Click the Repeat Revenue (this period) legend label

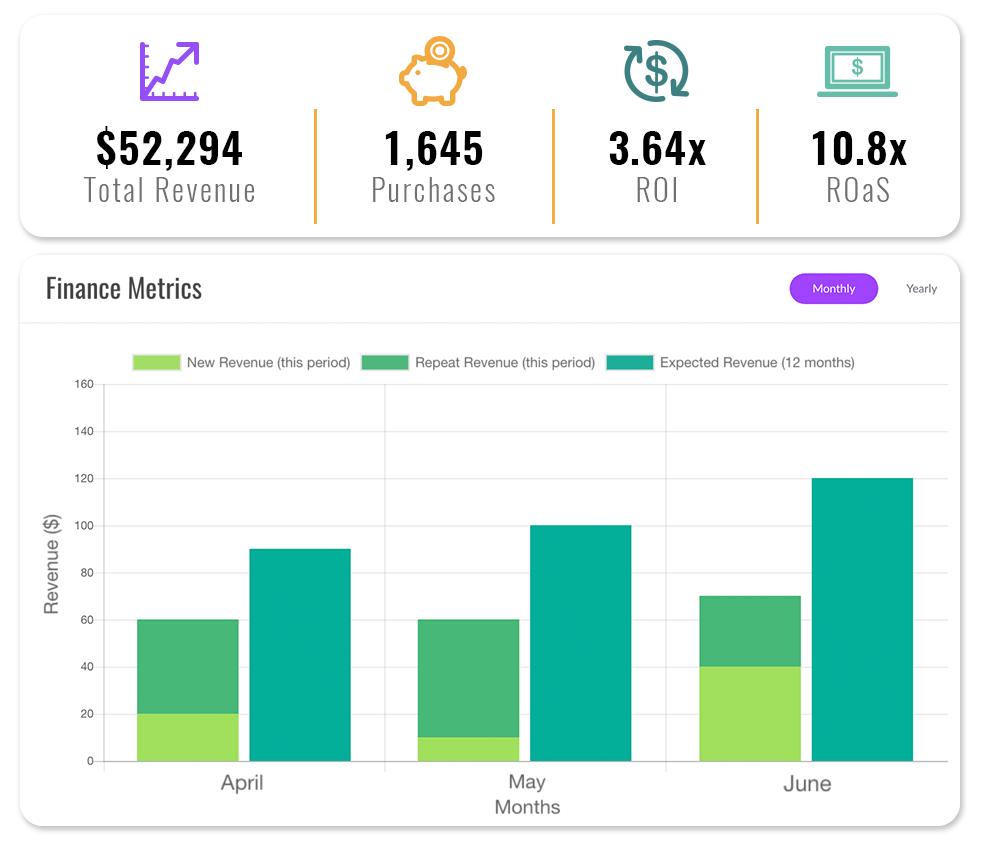point(505,363)
